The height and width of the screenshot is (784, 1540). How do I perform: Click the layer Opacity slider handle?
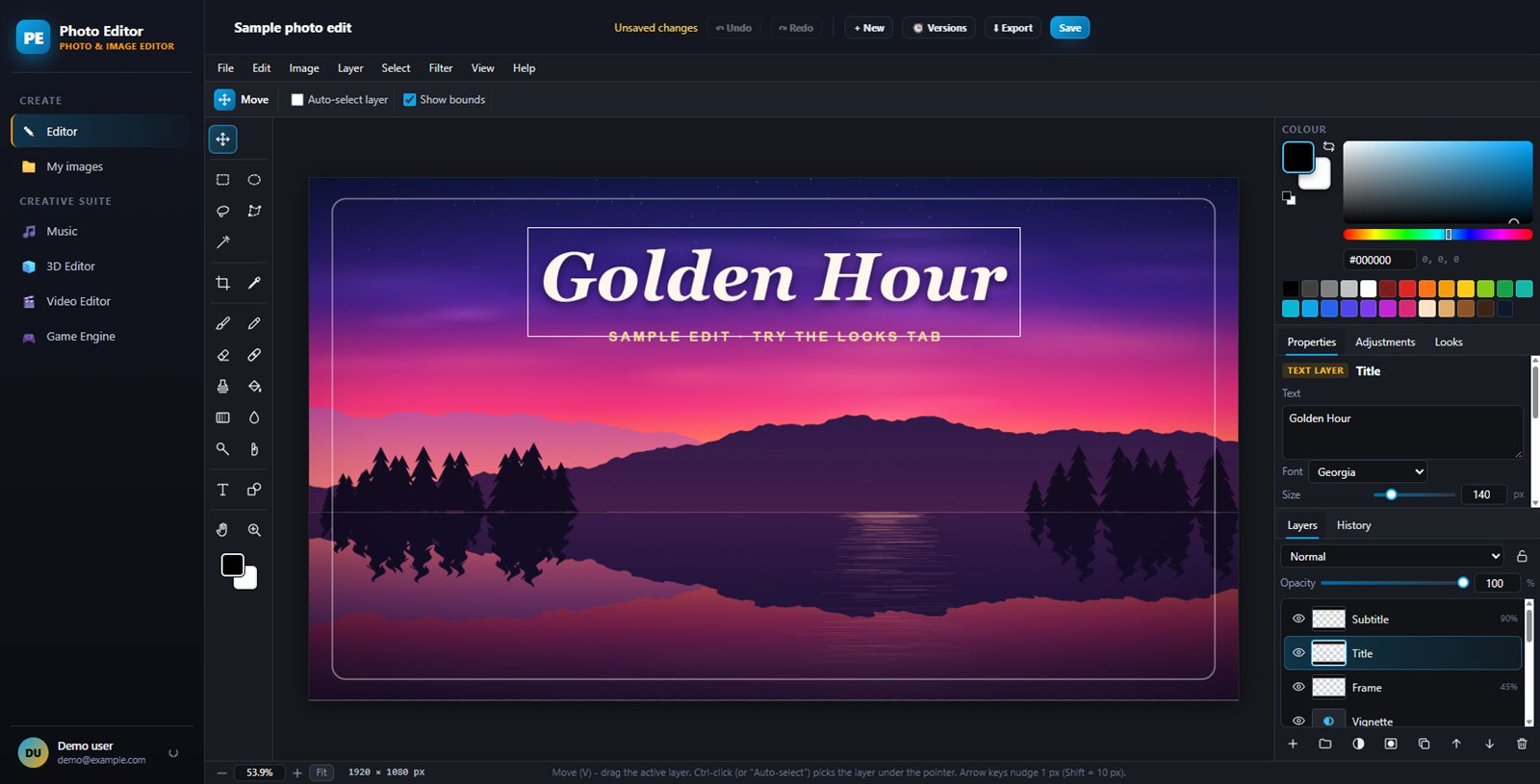(x=1463, y=583)
